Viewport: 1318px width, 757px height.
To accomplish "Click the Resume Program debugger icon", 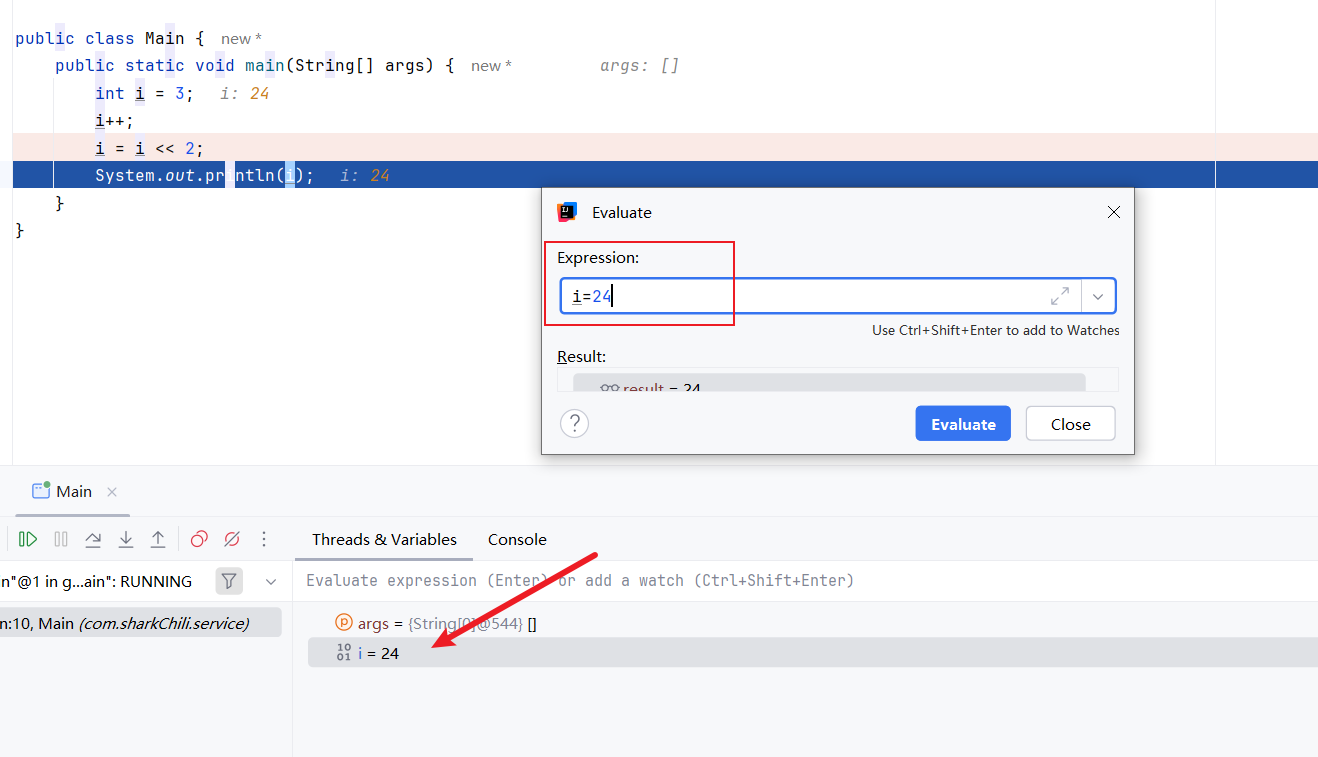I will pyautogui.click(x=28, y=539).
